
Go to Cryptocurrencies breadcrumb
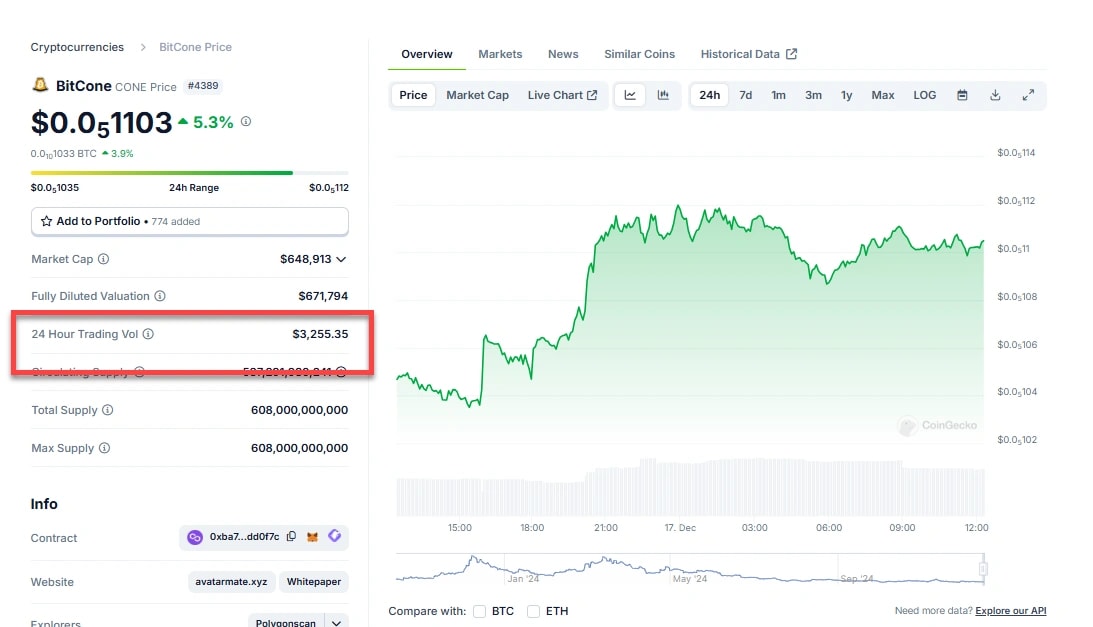(77, 47)
